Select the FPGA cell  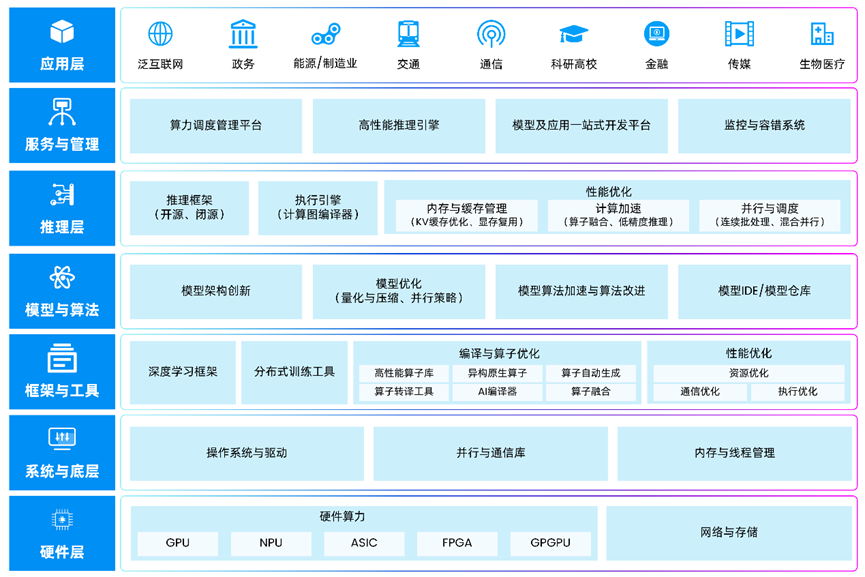click(x=457, y=543)
